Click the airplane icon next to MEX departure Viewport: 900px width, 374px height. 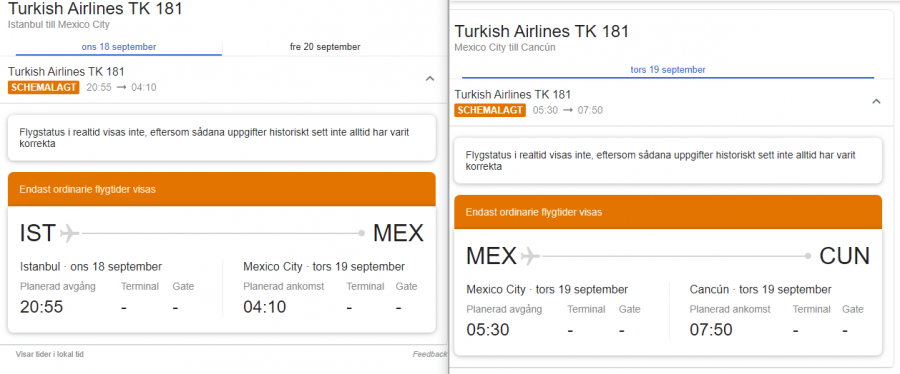tap(530, 256)
